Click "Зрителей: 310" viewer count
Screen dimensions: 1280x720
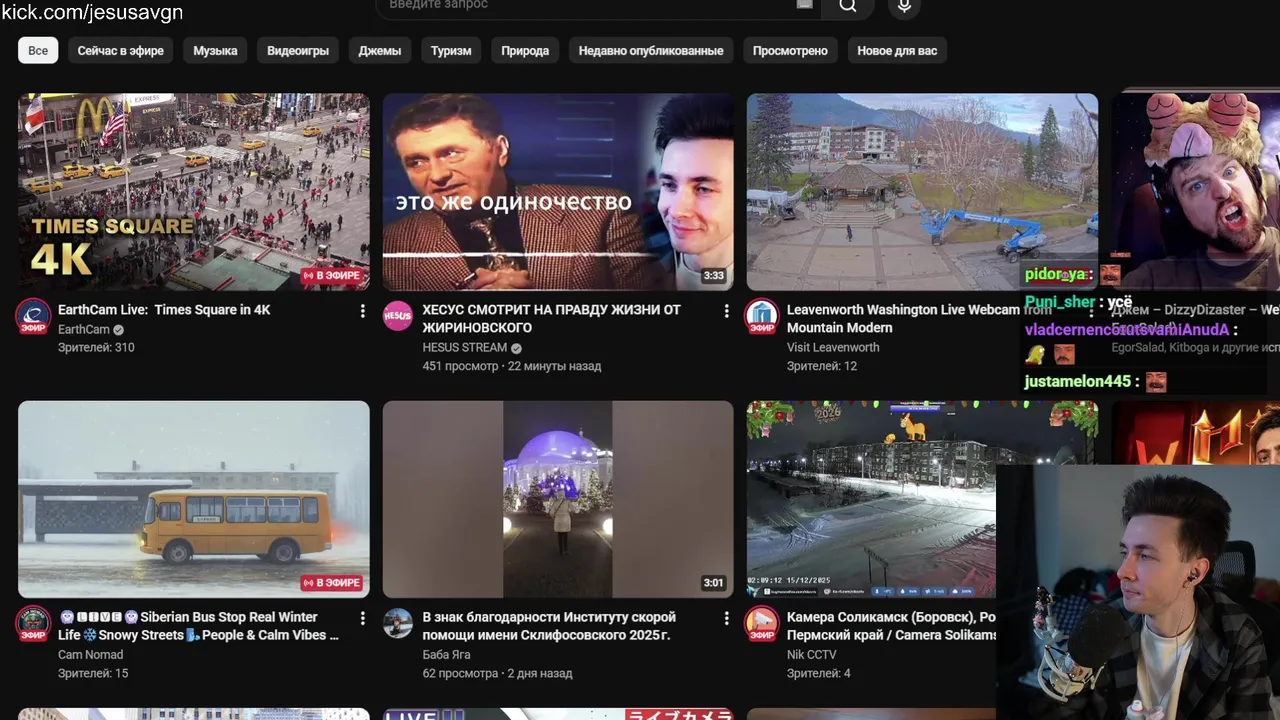[x=96, y=348]
